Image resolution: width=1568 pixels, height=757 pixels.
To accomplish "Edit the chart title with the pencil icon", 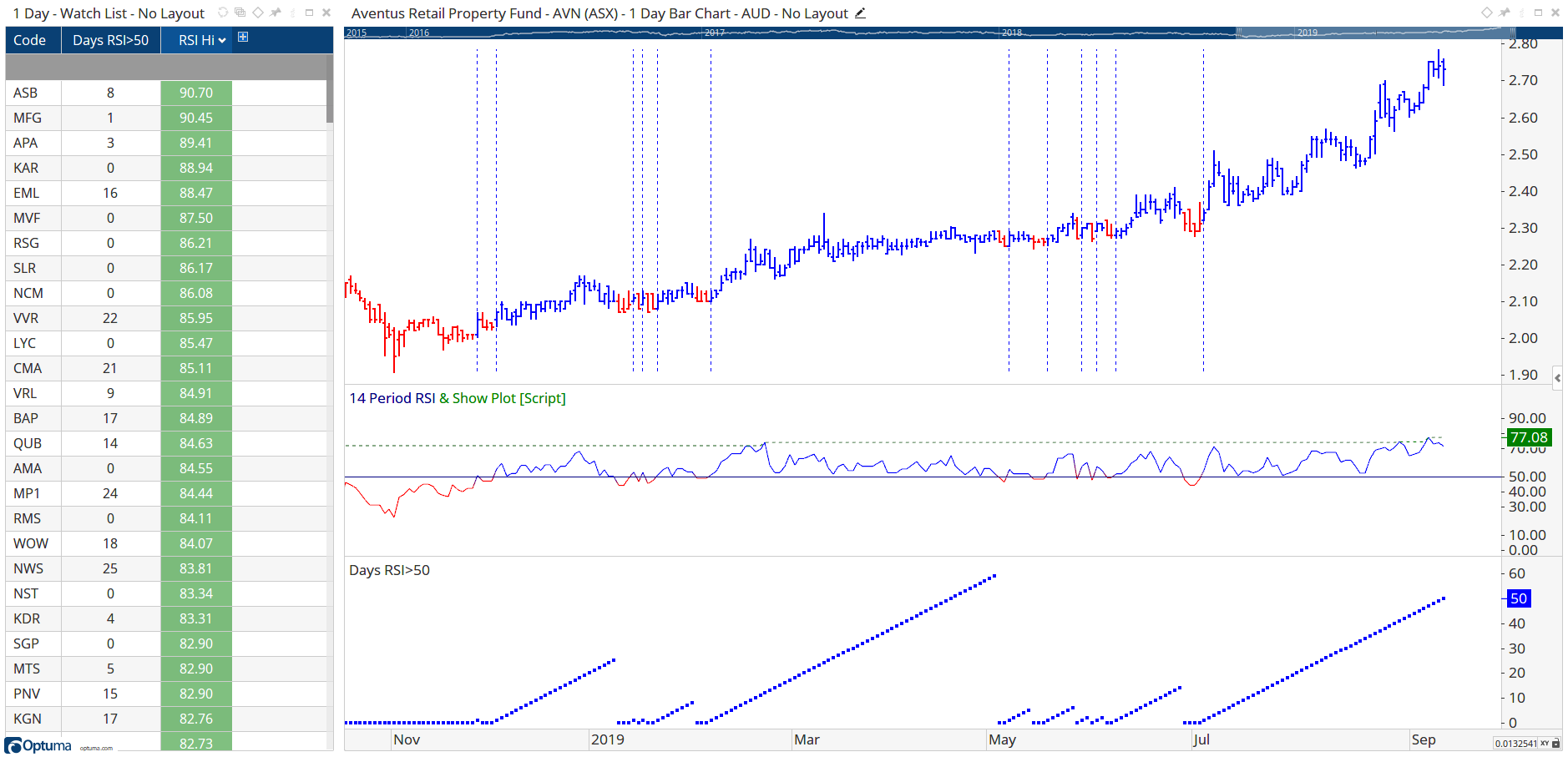I will click(860, 13).
